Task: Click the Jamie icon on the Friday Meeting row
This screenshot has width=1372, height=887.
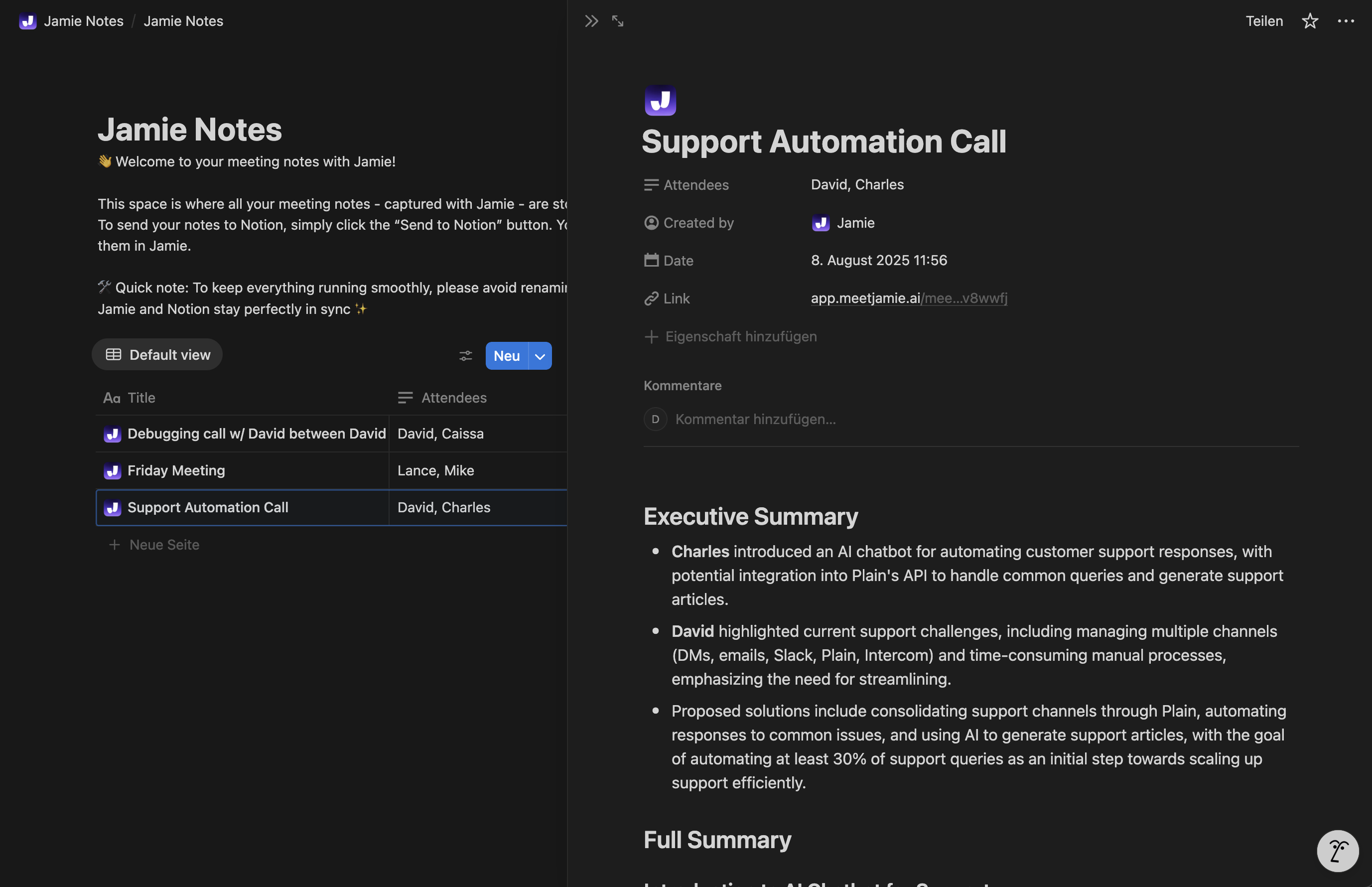Action: tap(112, 471)
